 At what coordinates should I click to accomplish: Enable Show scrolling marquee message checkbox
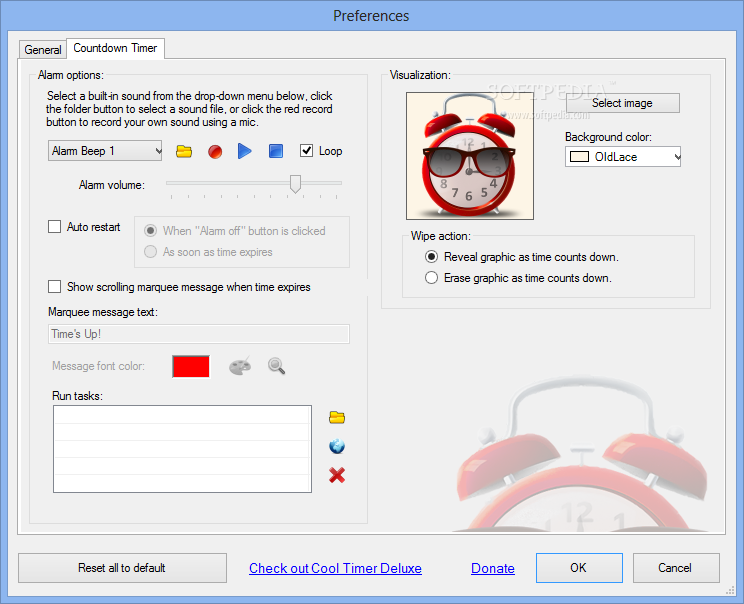(x=55, y=287)
